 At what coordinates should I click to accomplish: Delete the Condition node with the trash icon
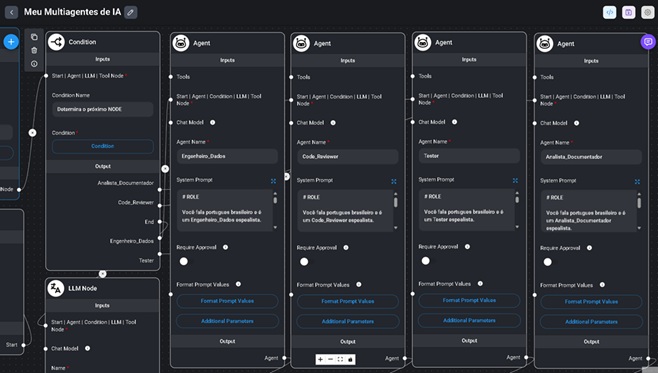click(x=34, y=50)
